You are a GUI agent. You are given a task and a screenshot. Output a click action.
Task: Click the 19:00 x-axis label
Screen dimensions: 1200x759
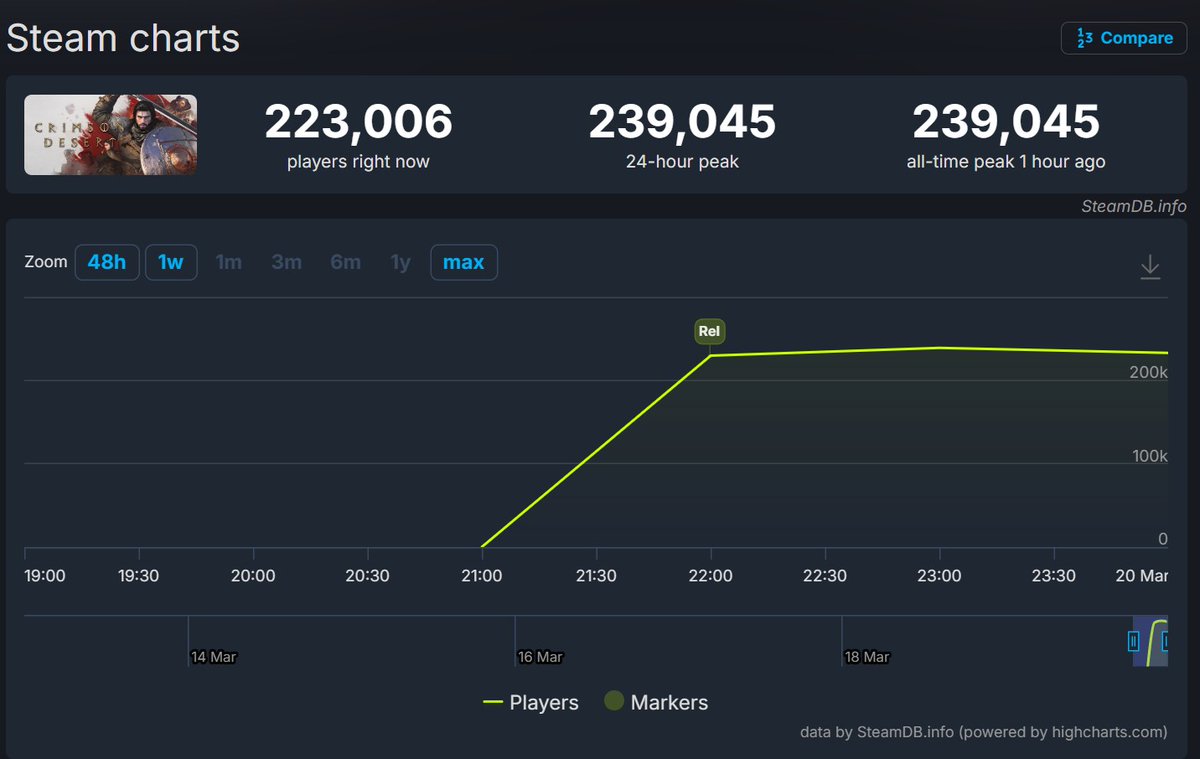click(x=44, y=576)
